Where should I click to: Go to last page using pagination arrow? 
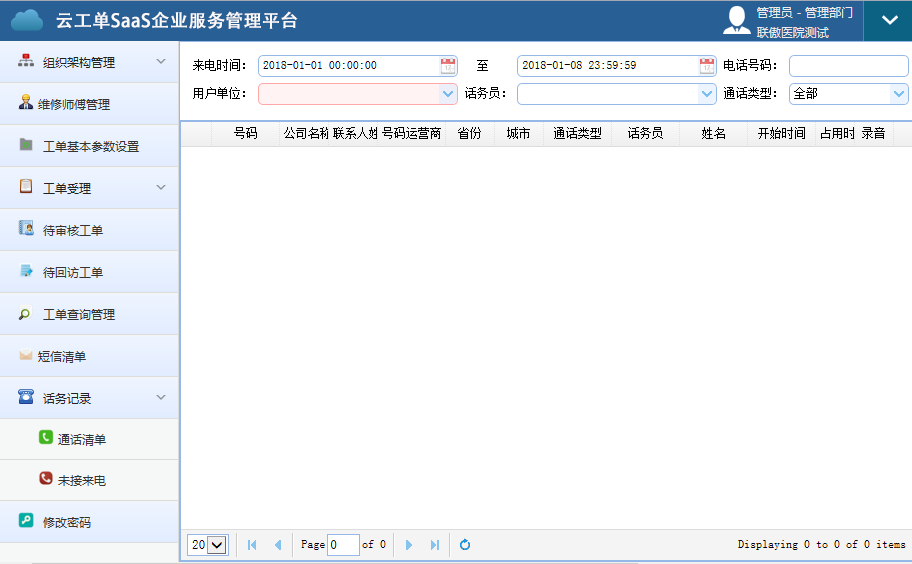pos(435,545)
